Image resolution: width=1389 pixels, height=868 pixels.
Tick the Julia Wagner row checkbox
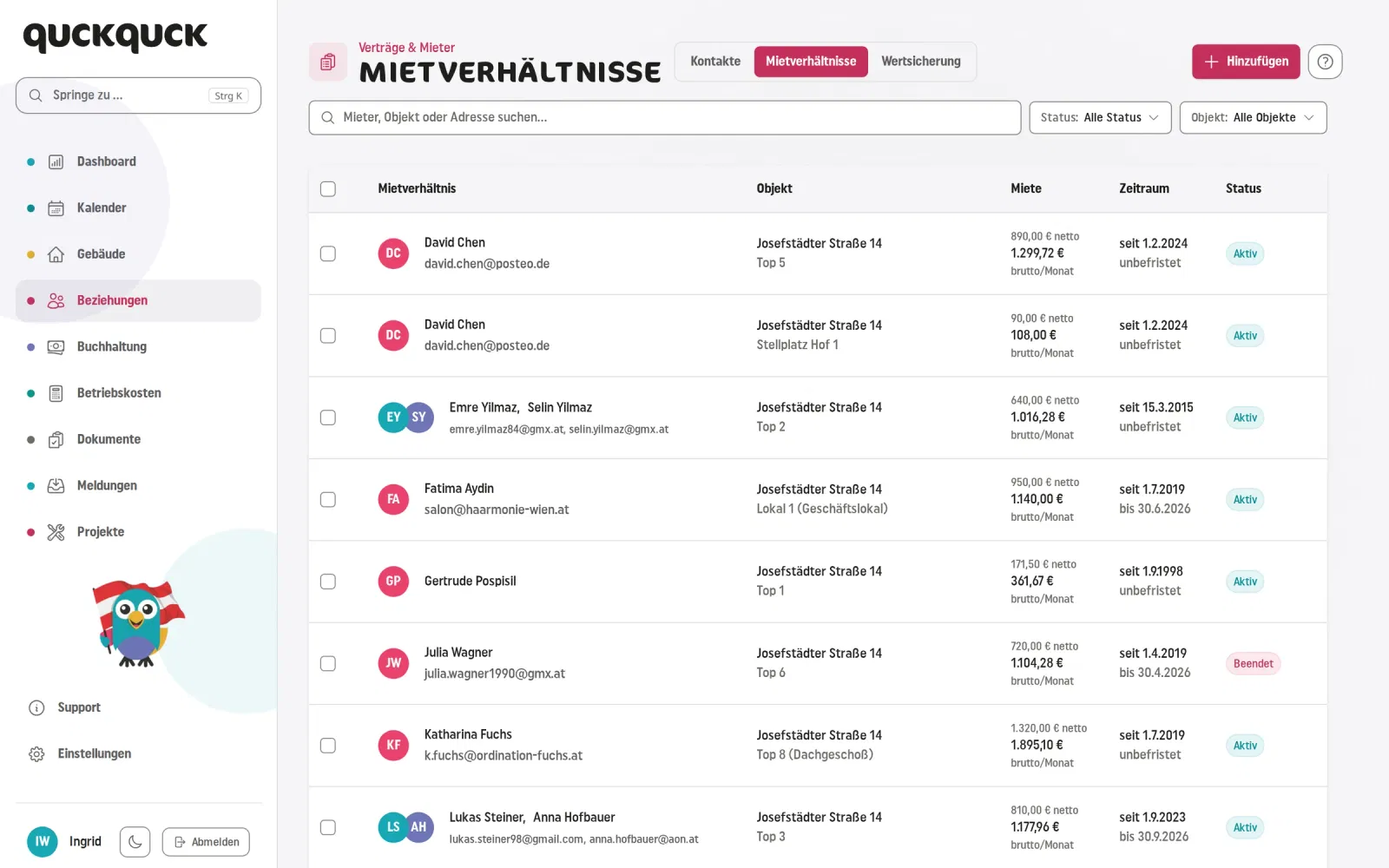(328, 664)
